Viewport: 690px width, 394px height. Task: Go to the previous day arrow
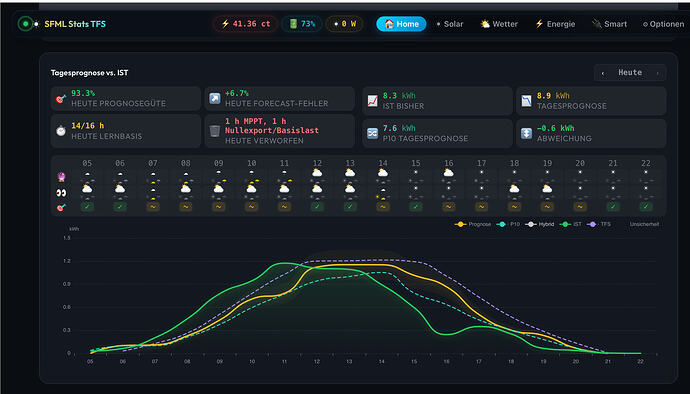(x=603, y=73)
